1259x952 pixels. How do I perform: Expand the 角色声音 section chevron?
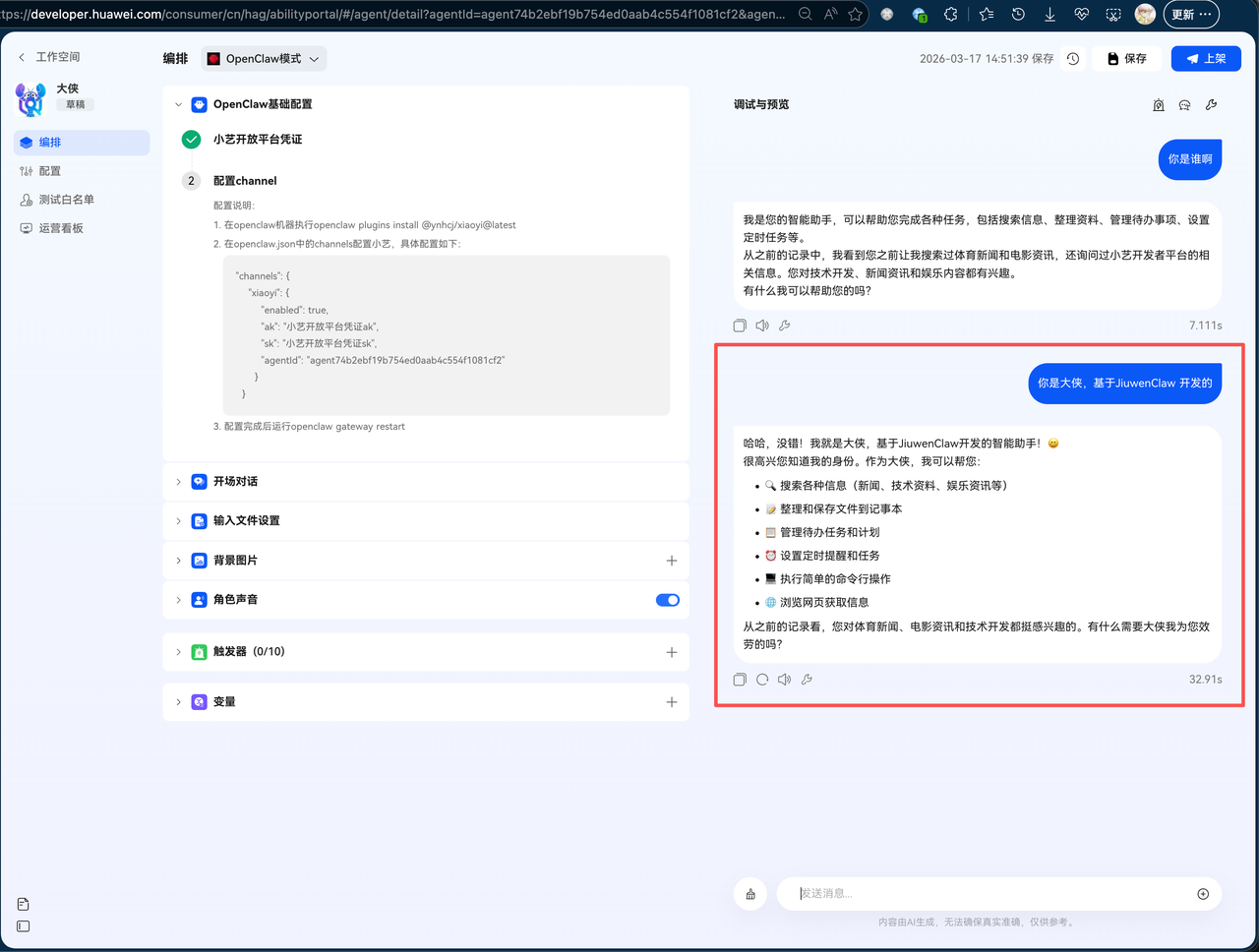(178, 600)
